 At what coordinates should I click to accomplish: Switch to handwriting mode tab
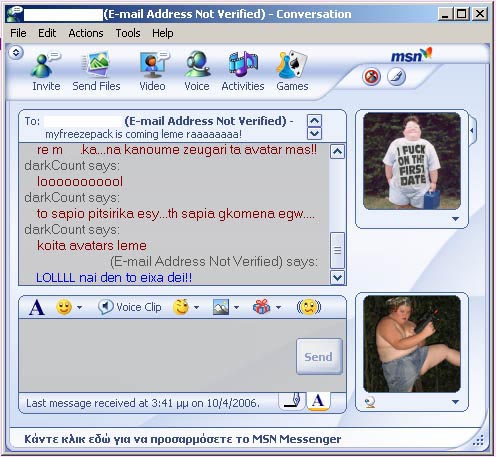pyautogui.click(x=292, y=401)
